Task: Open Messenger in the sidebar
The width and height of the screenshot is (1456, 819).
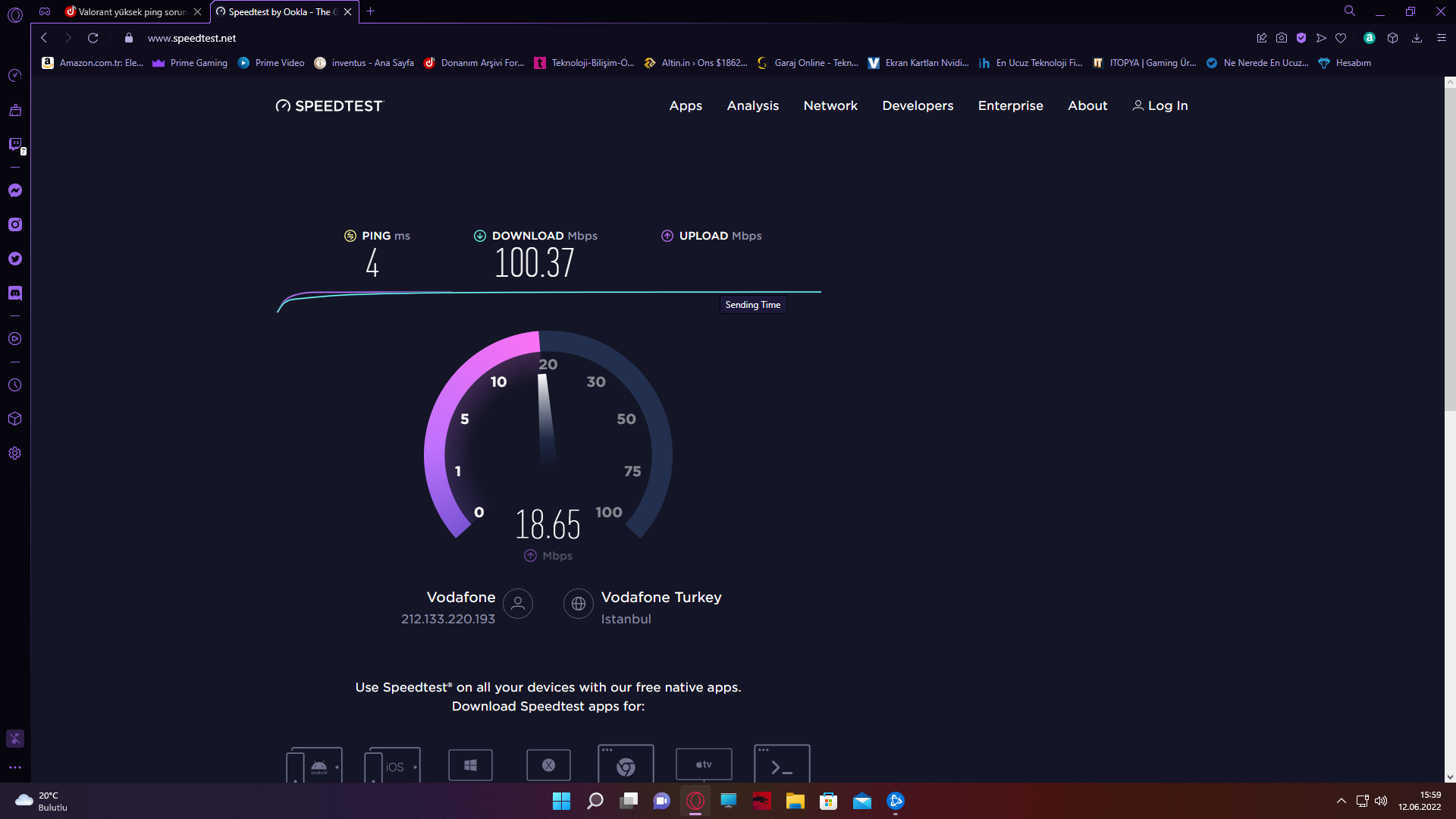Action: 15,190
